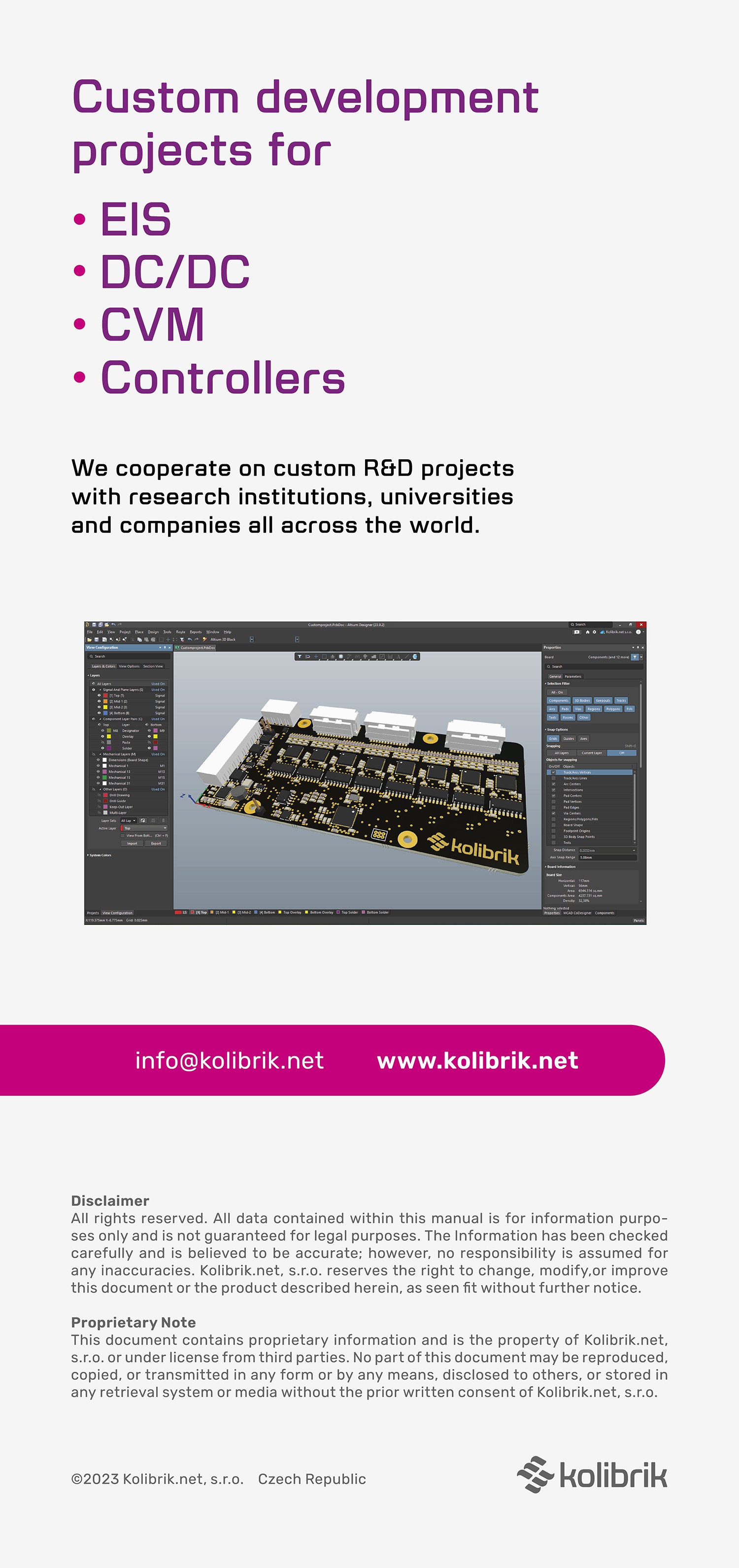Open the settings gear icon beside Home

[595, 632]
